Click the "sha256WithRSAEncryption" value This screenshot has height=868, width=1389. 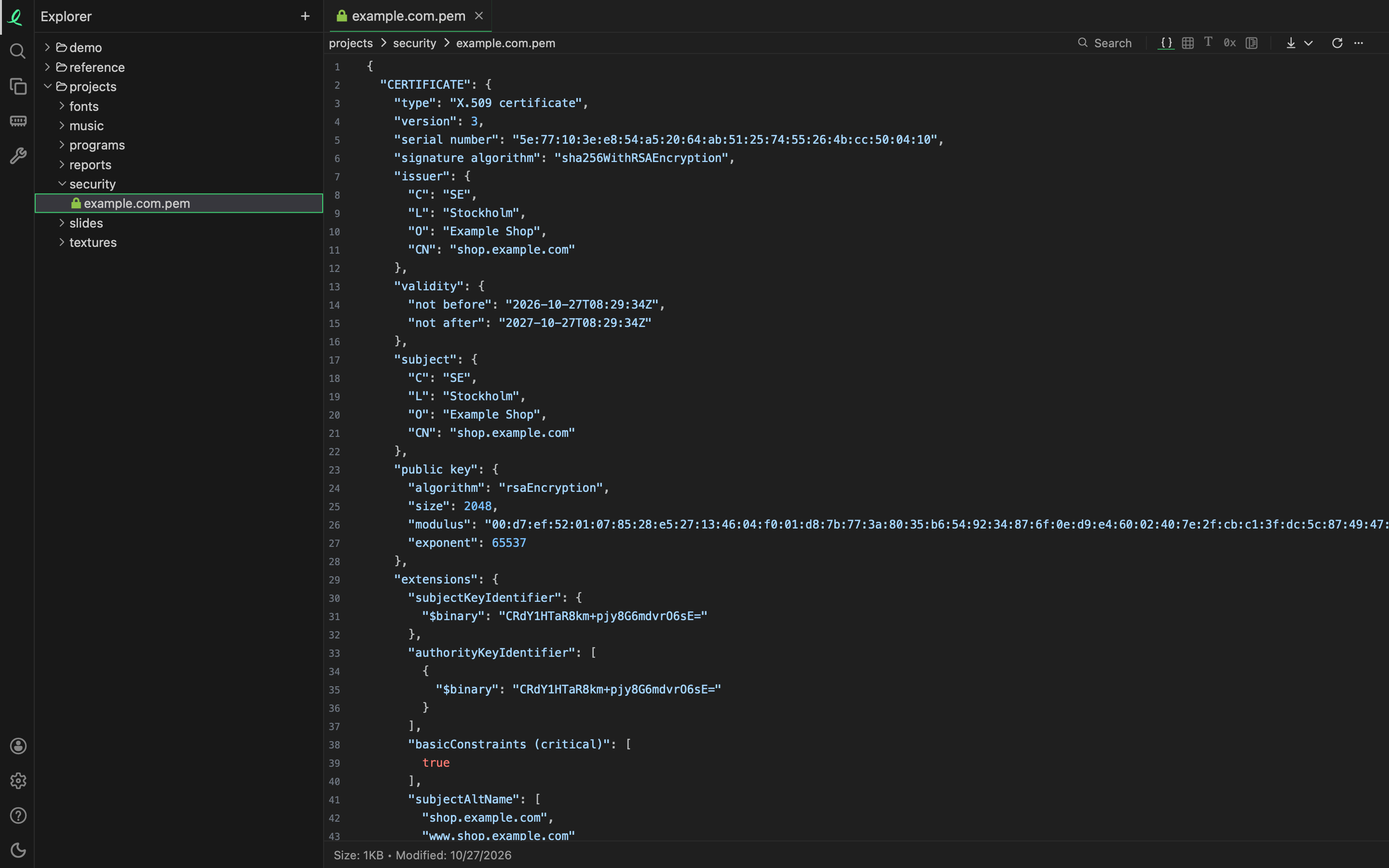coord(641,158)
